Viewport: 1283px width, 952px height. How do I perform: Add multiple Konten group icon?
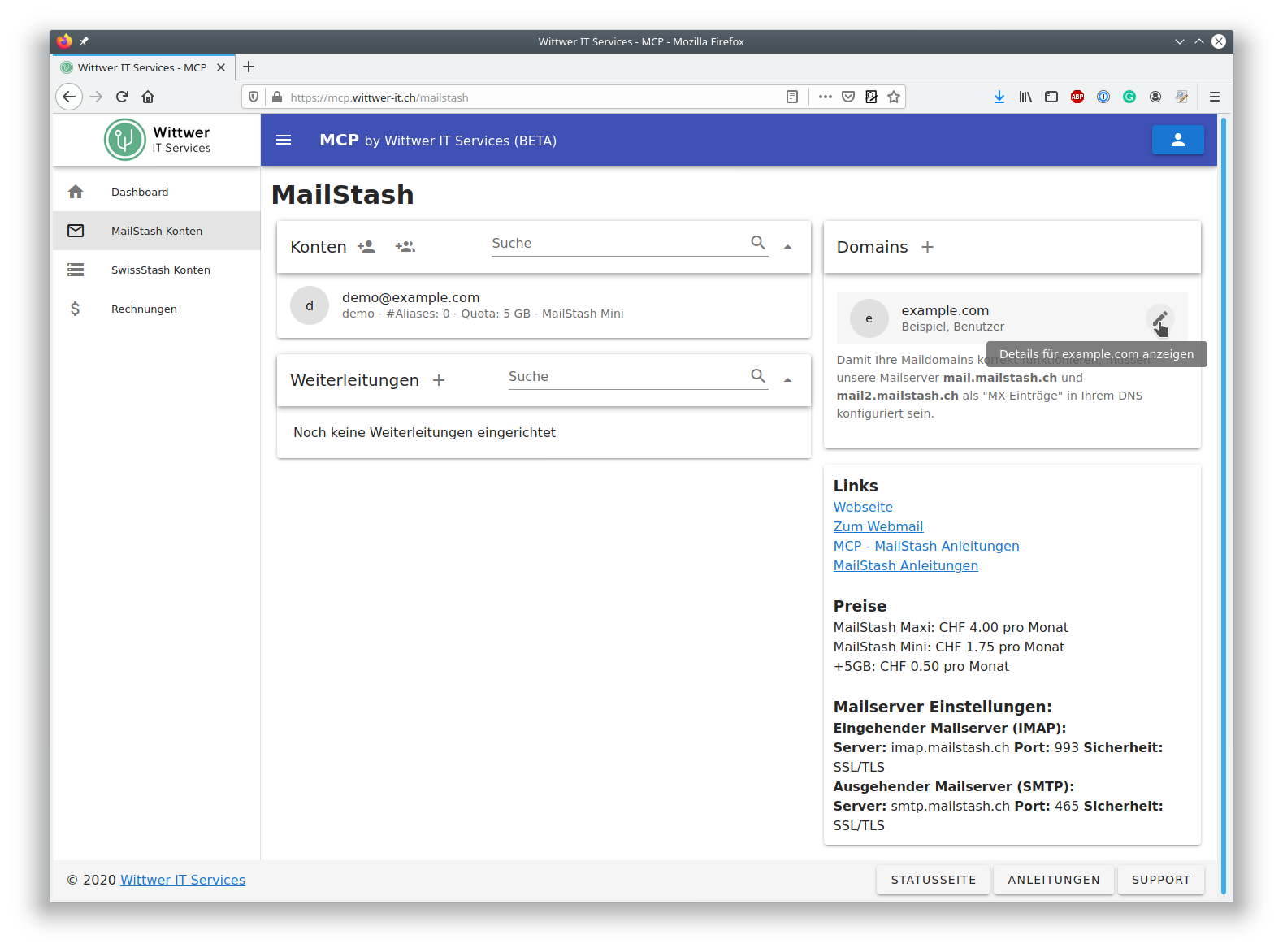(x=405, y=247)
